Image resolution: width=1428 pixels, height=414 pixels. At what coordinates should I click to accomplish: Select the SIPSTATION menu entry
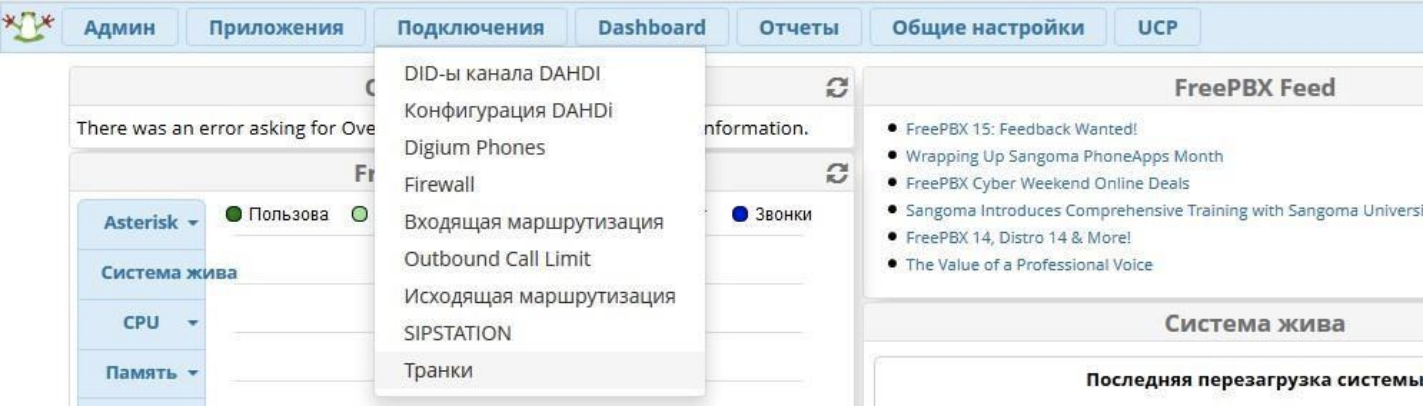(457, 334)
